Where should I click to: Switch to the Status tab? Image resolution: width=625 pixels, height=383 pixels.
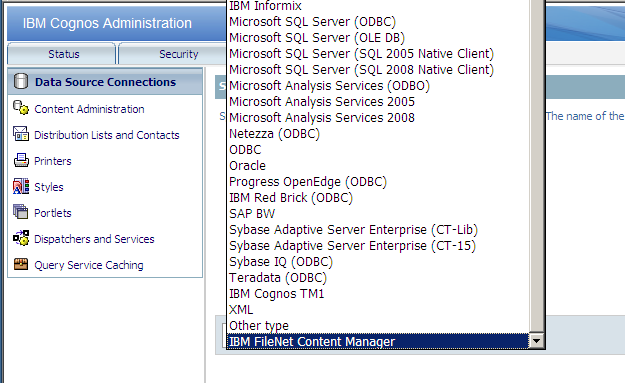coord(62,54)
